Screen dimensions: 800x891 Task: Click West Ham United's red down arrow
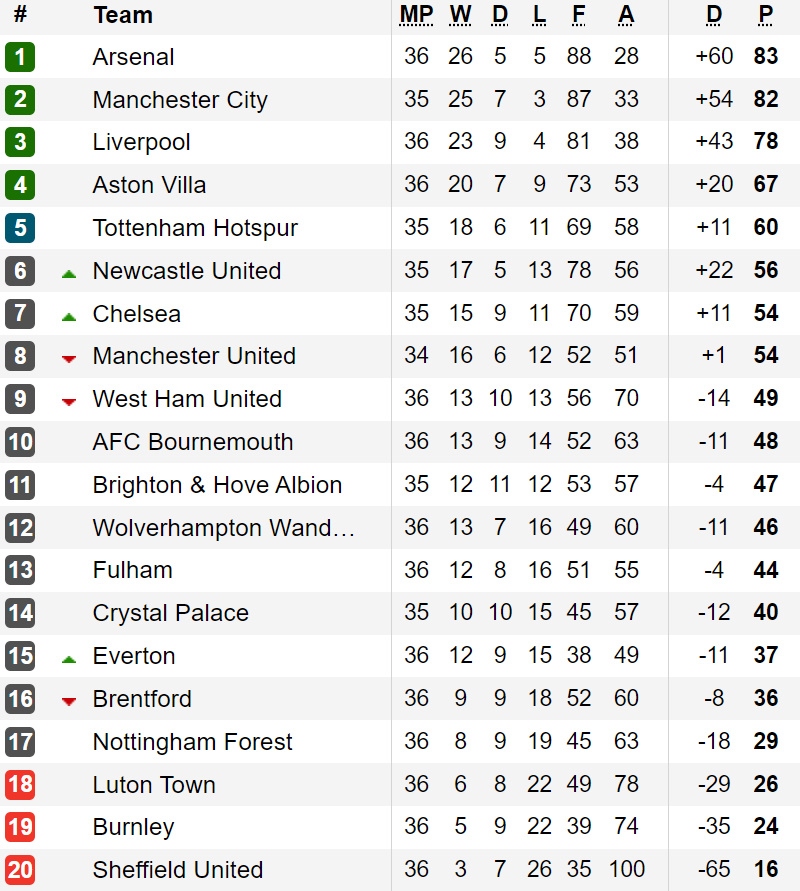69,402
